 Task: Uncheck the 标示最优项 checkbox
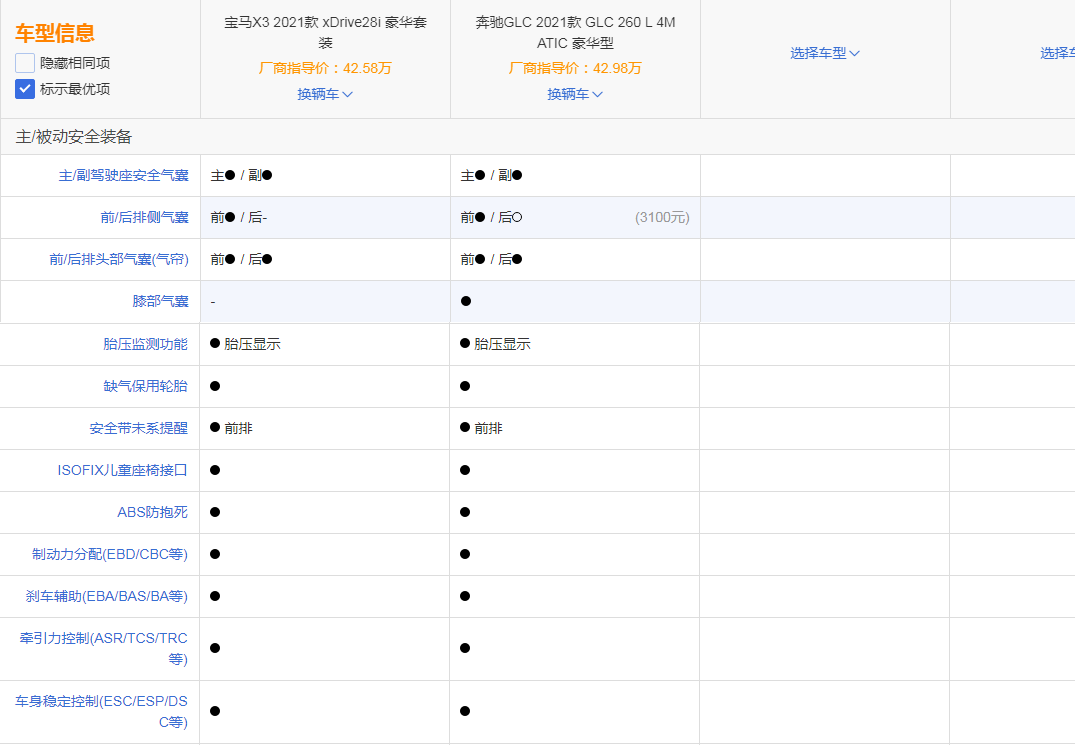coord(25,89)
